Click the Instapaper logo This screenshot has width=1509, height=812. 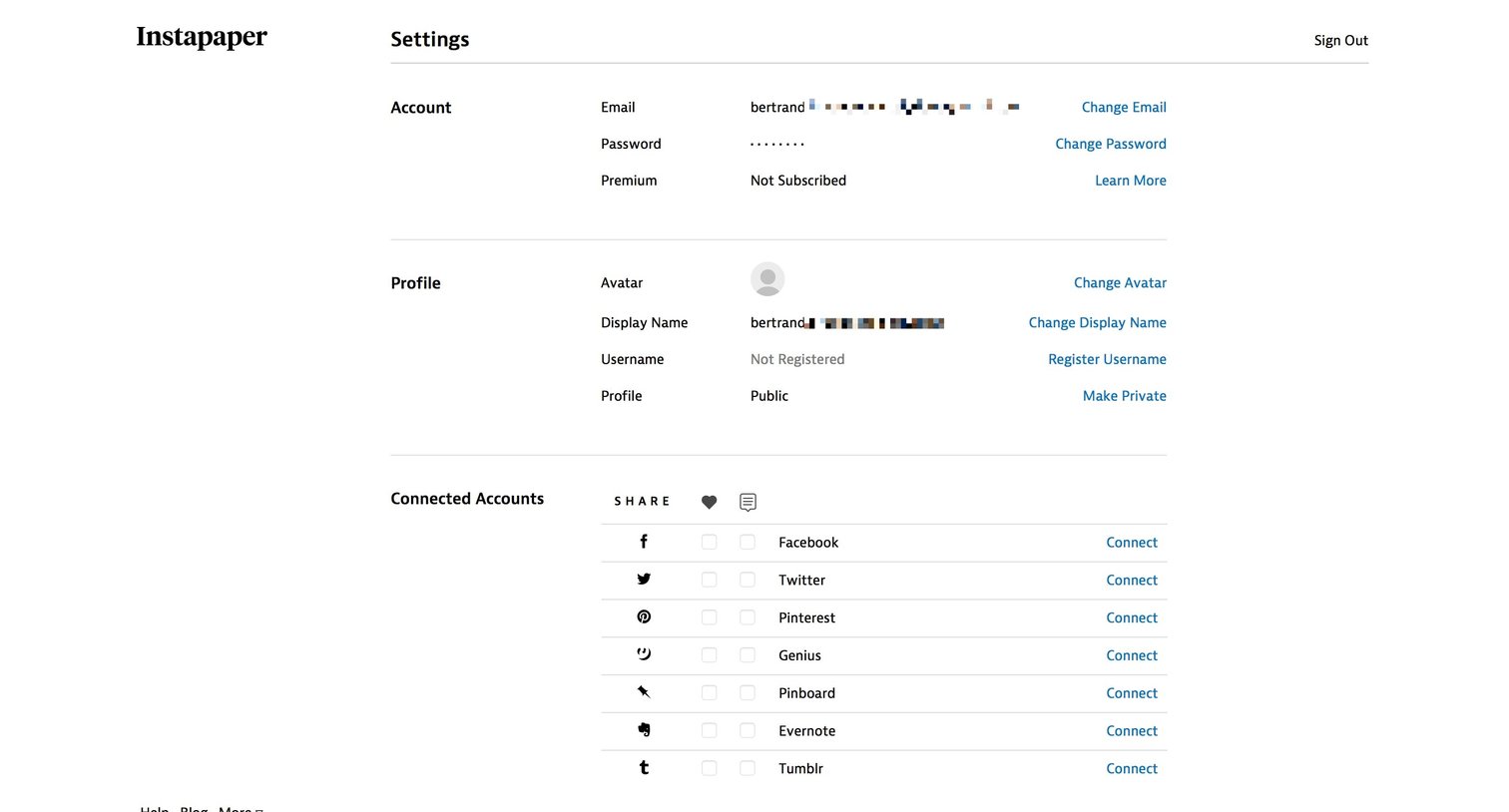[x=202, y=37]
